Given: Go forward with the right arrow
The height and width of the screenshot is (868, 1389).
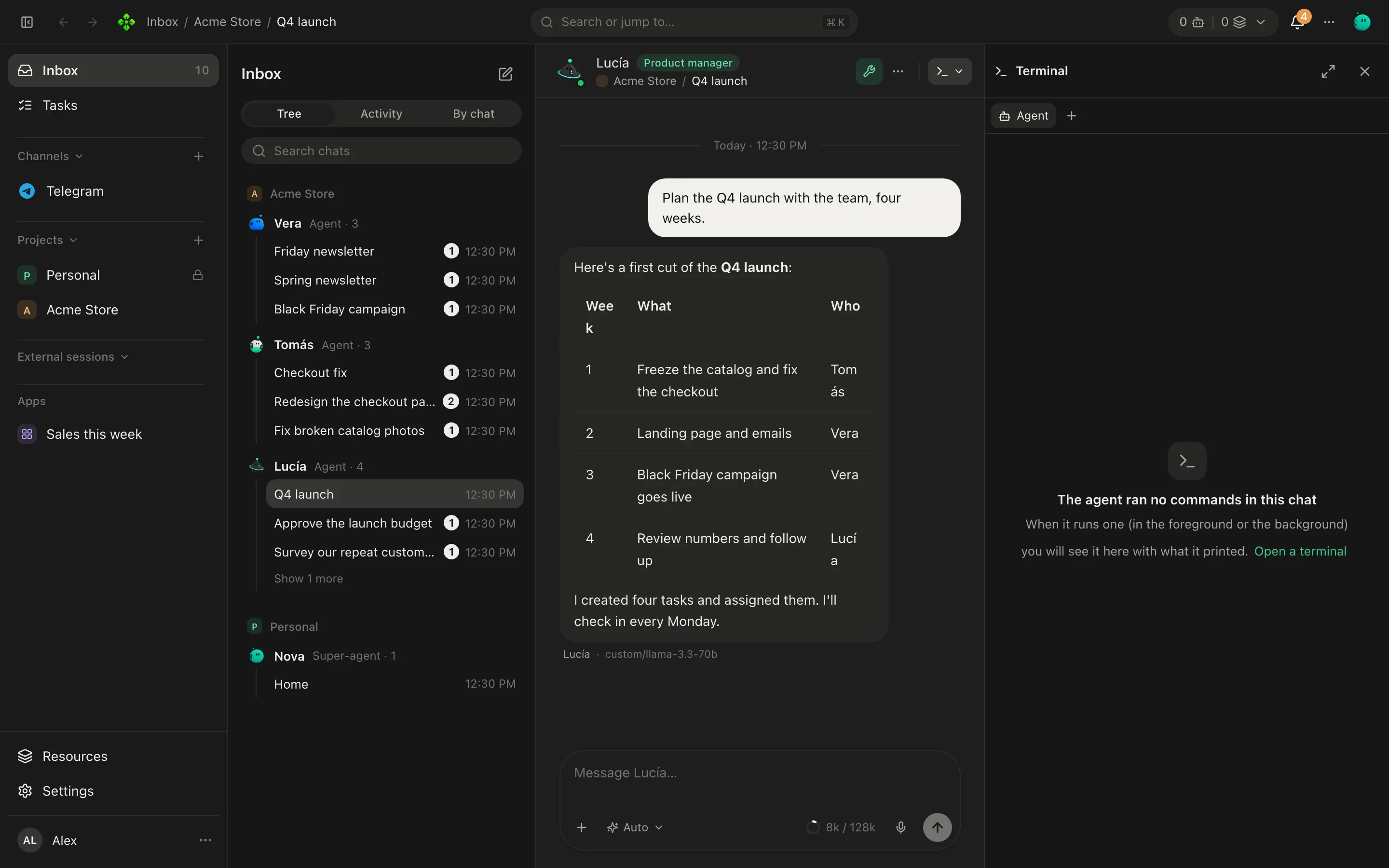Looking at the screenshot, I should click(93, 22).
